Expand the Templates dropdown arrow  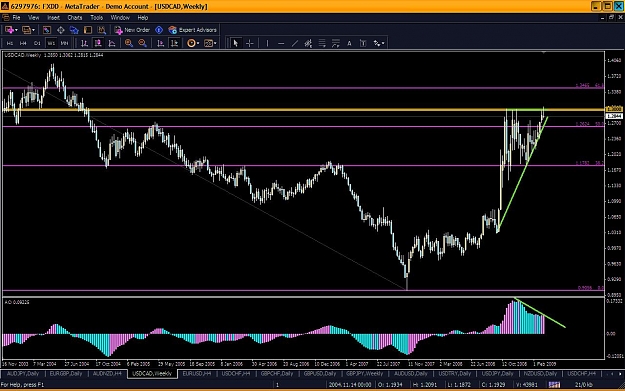[x=215, y=43]
